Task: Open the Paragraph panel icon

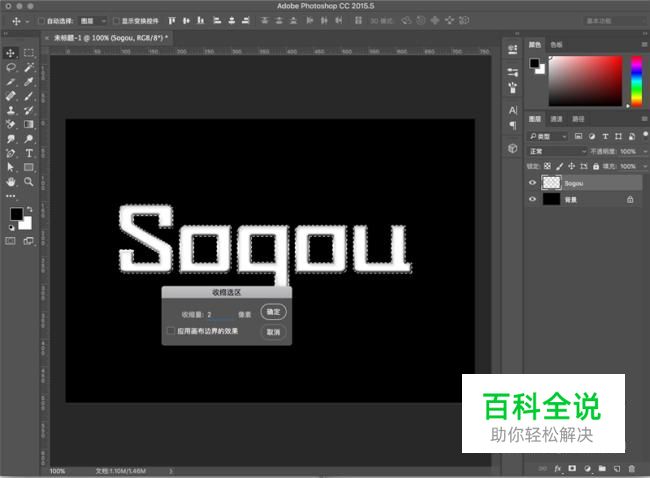Action: [x=513, y=125]
